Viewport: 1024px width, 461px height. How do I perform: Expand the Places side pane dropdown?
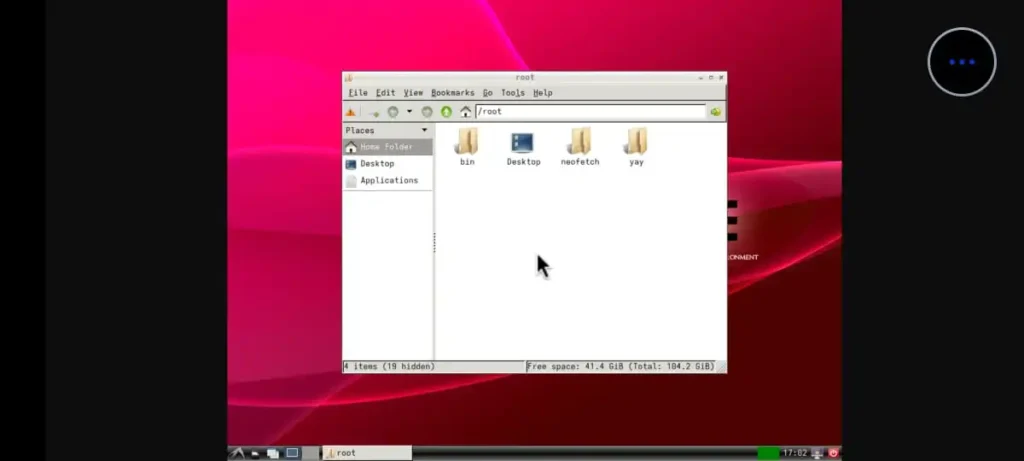[x=424, y=130]
